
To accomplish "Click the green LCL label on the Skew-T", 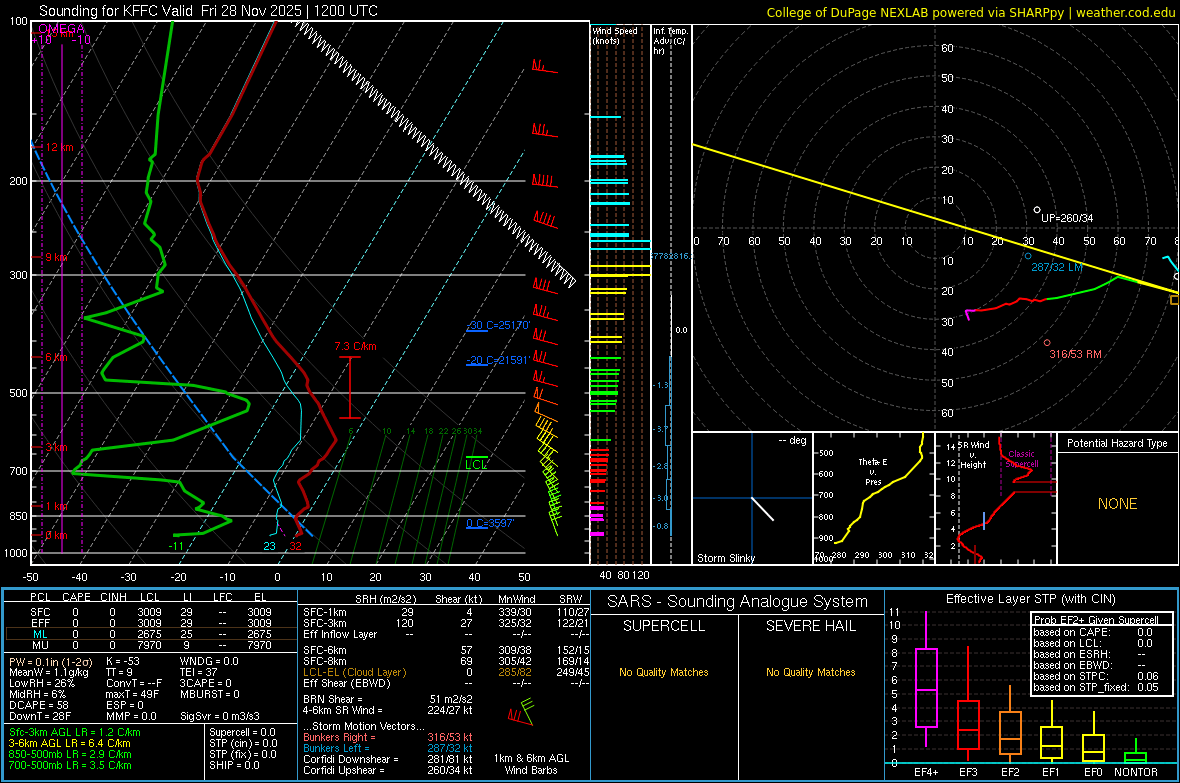I will (476, 464).
